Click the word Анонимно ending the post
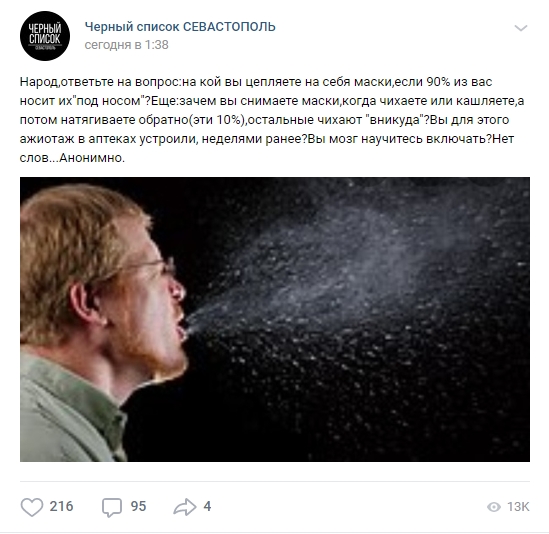Image resolution: width=549 pixels, height=534 pixels. click(x=92, y=158)
